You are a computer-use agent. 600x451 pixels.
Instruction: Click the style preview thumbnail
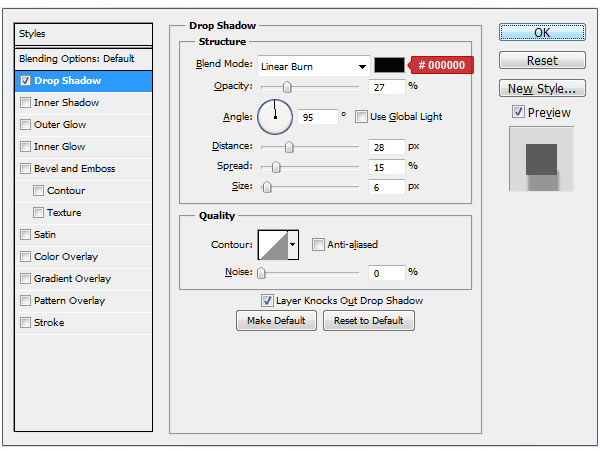pyautogui.click(x=541, y=159)
